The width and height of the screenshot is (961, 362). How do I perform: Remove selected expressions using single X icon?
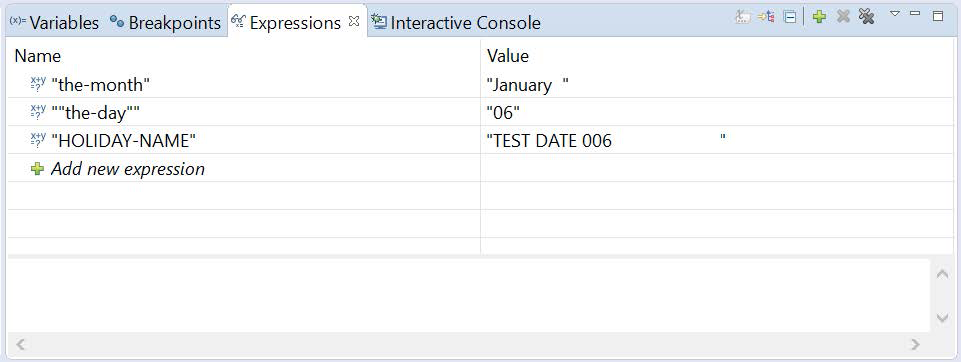coord(843,17)
